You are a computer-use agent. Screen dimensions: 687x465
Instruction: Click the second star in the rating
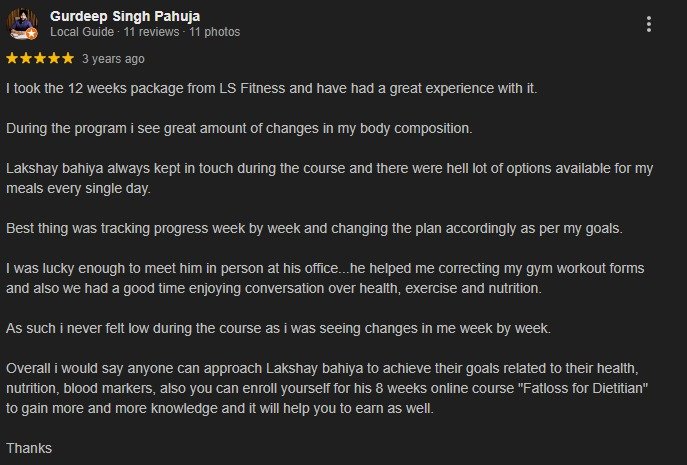[26, 58]
